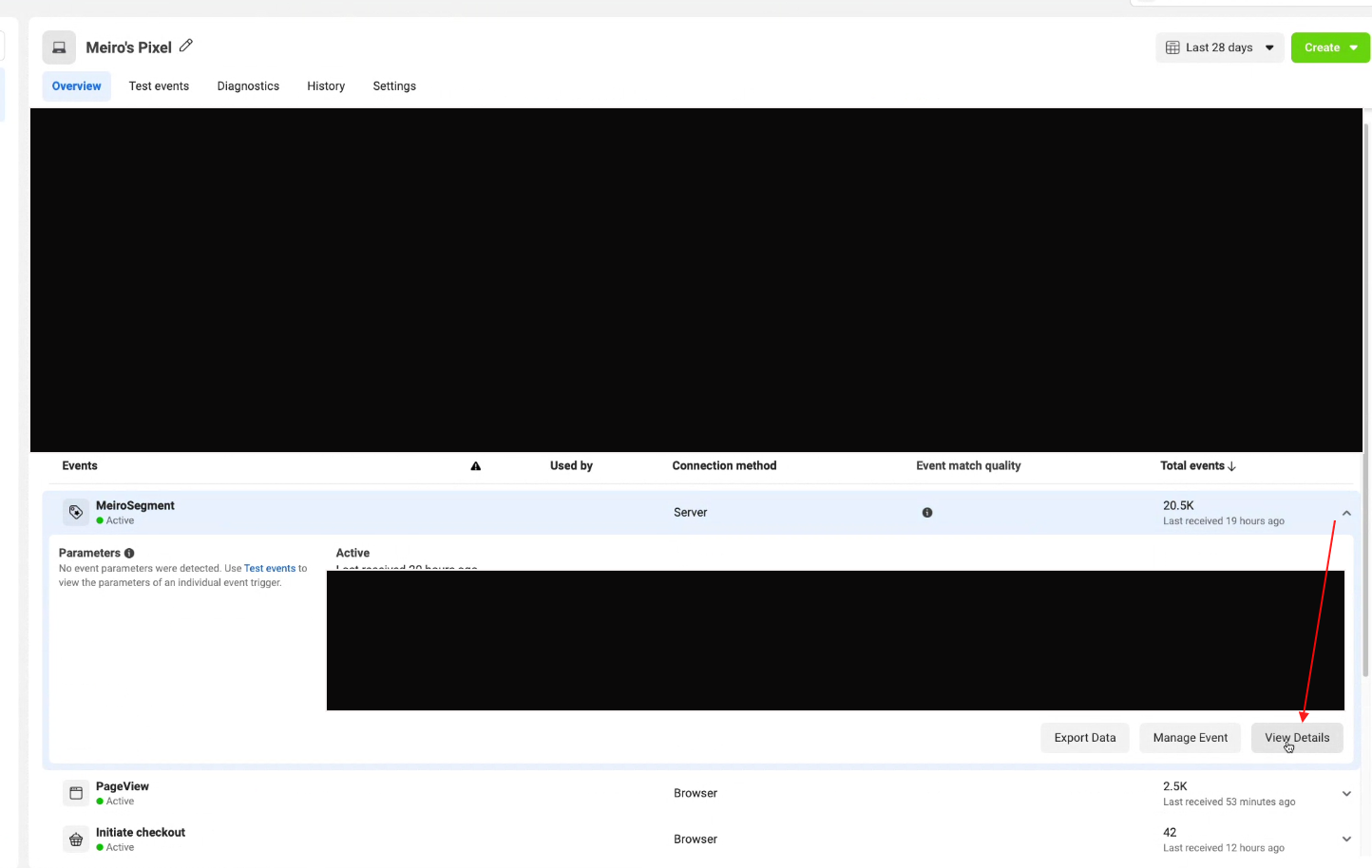The image size is (1372, 868).
Task: Collapse the MeiroSegment event row
Action: 1346,513
